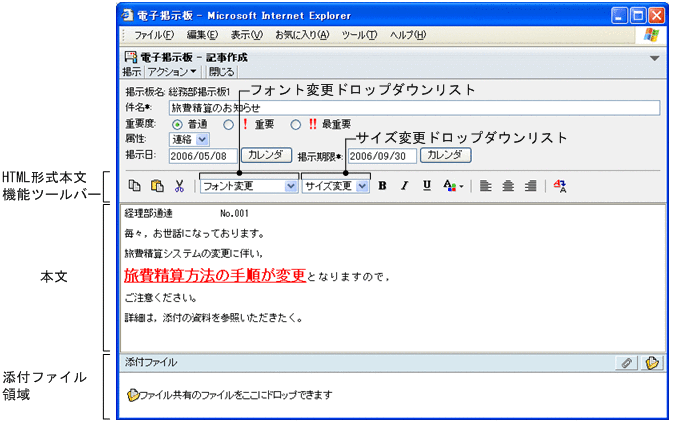673x423 pixels.
Task: Open the font color dropdown arrow
Action: pos(461,187)
